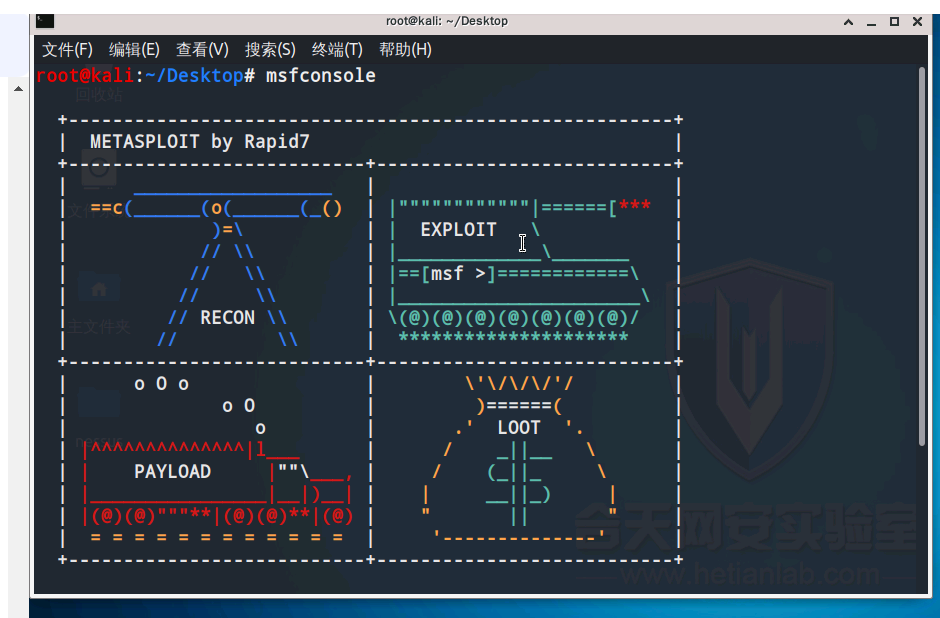
Task: Open the 查看(V) menu
Action: 202,49
